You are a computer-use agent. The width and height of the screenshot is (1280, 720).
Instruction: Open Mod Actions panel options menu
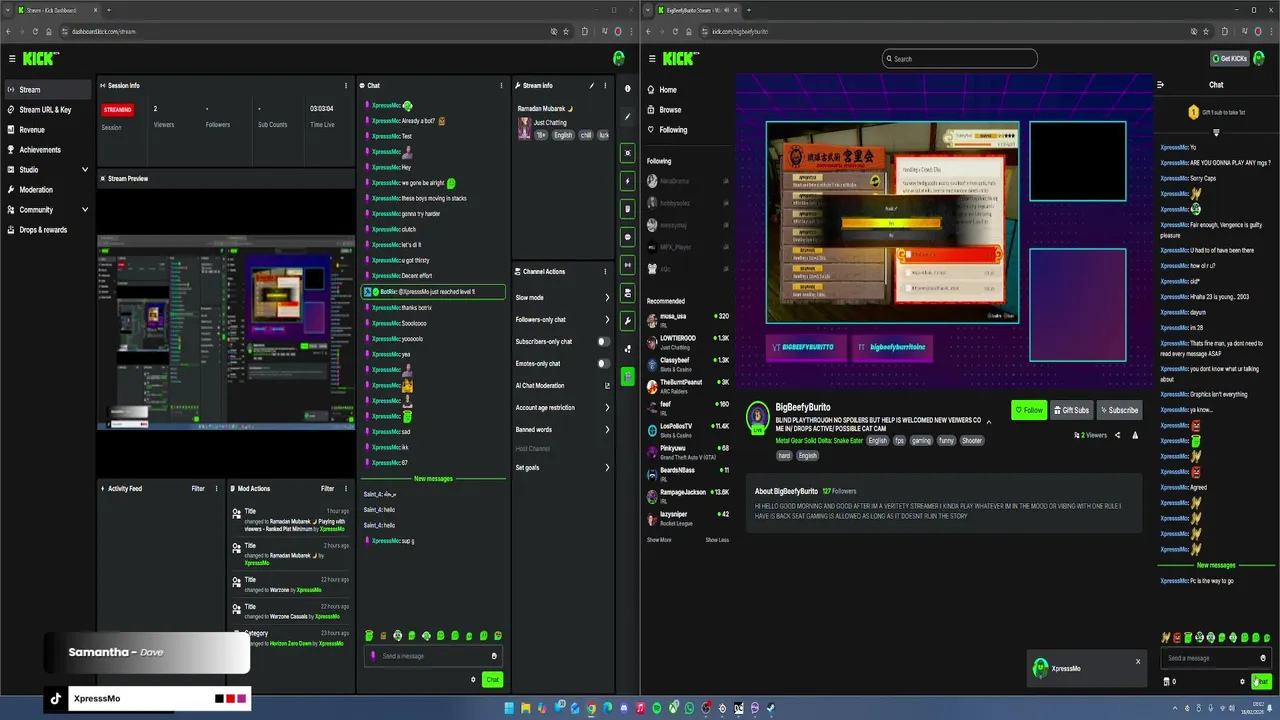click(346, 489)
